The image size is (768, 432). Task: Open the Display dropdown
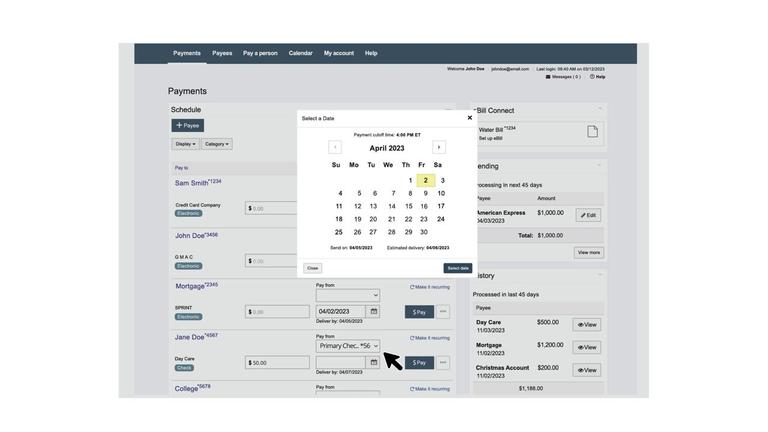(x=185, y=144)
